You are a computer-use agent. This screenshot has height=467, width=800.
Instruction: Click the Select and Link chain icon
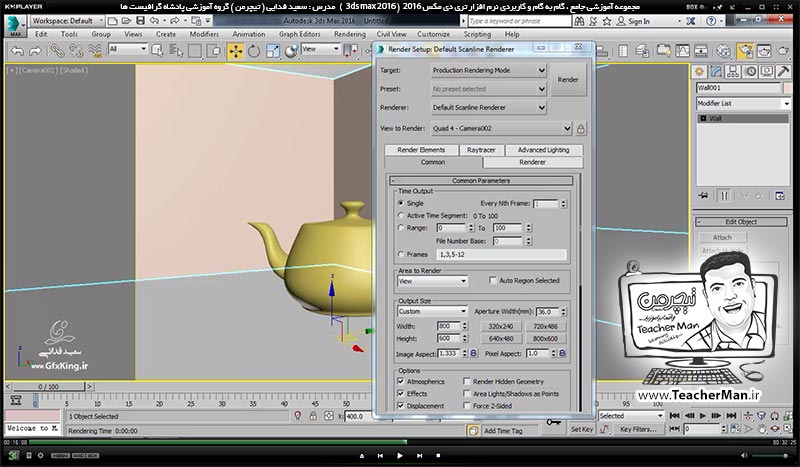(57, 51)
